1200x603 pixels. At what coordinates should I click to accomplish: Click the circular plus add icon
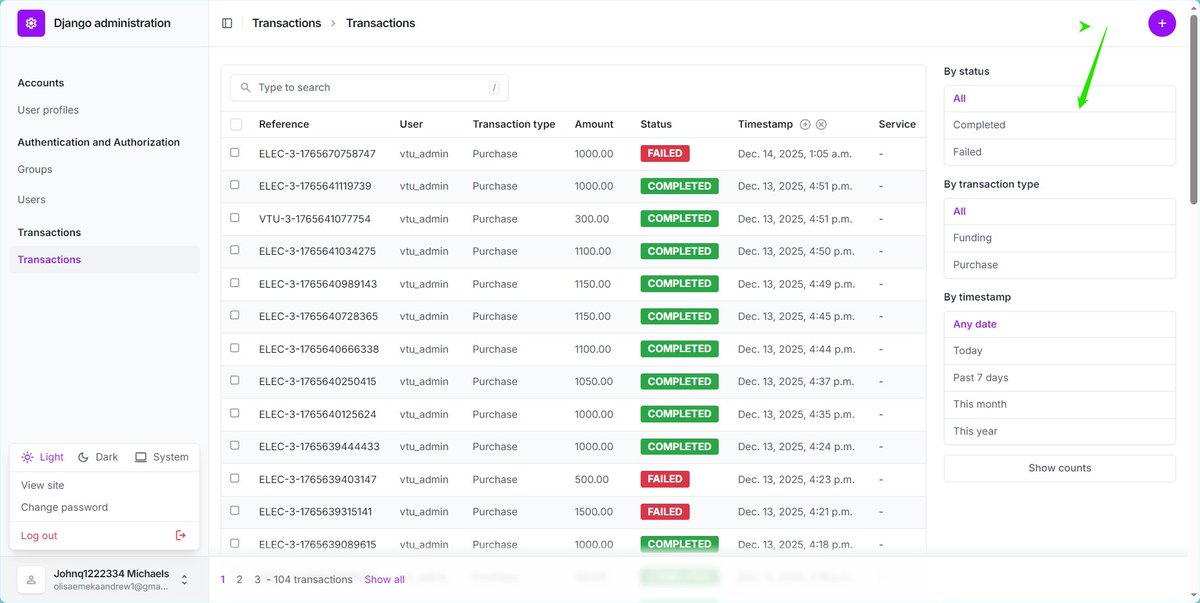[x=1161, y=22]
